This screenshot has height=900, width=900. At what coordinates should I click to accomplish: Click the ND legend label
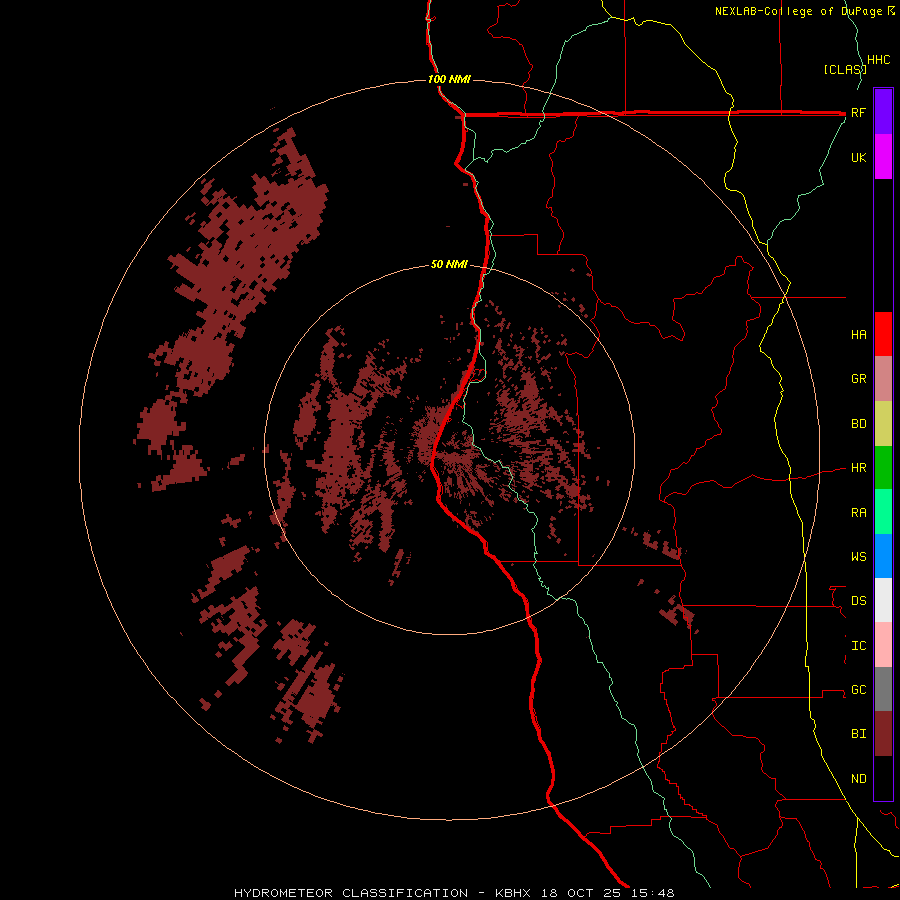(x=859, y=779)
